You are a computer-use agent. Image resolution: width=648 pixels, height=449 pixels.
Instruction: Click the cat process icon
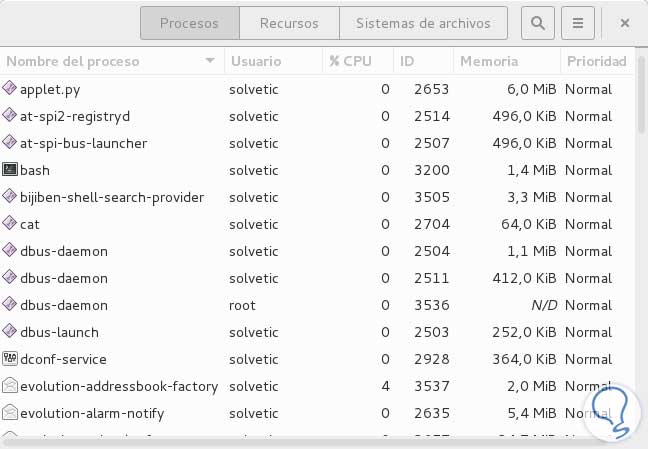tap(10, 224)
